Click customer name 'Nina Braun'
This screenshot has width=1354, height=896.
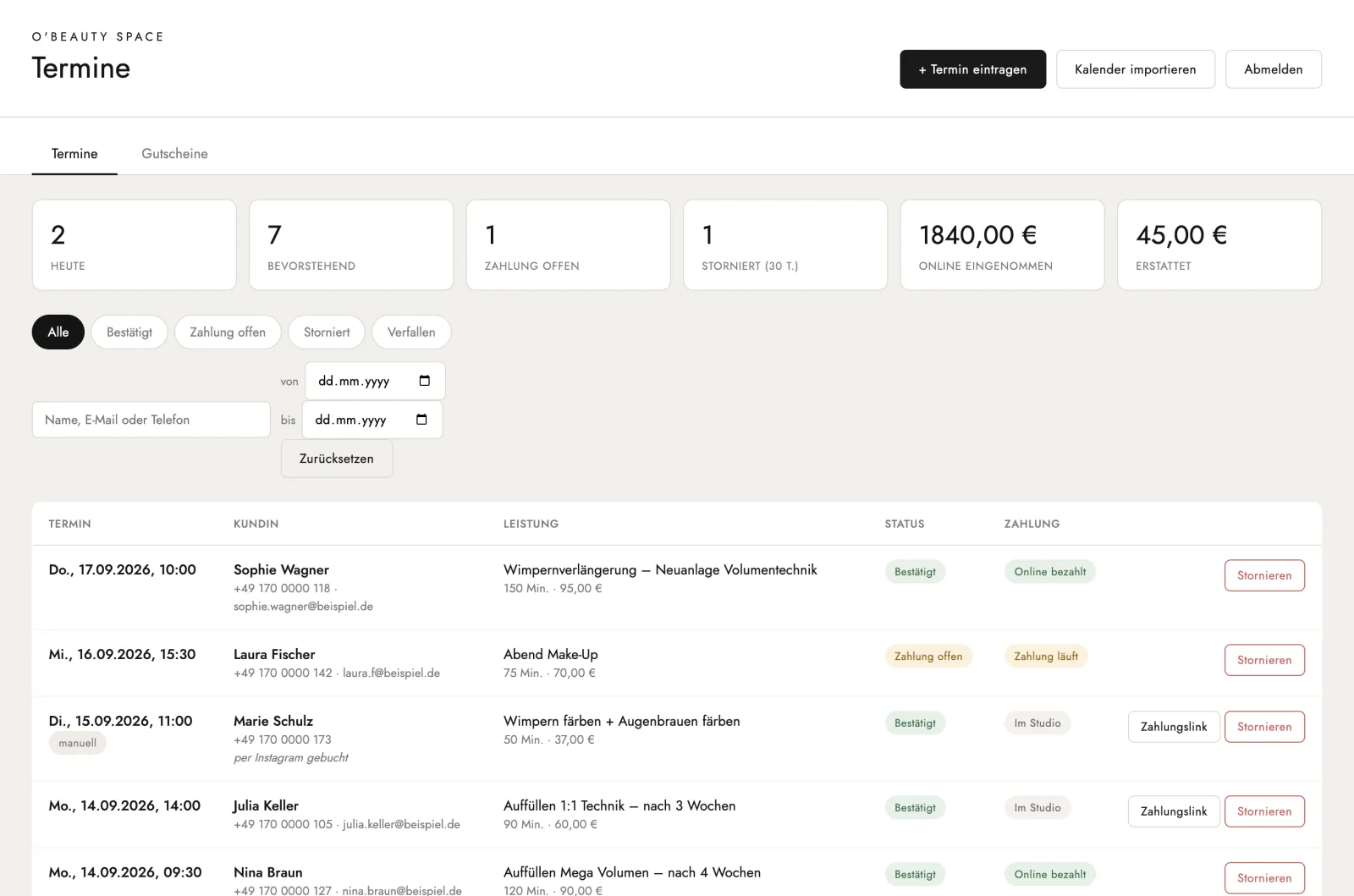(x=267, y=873)
